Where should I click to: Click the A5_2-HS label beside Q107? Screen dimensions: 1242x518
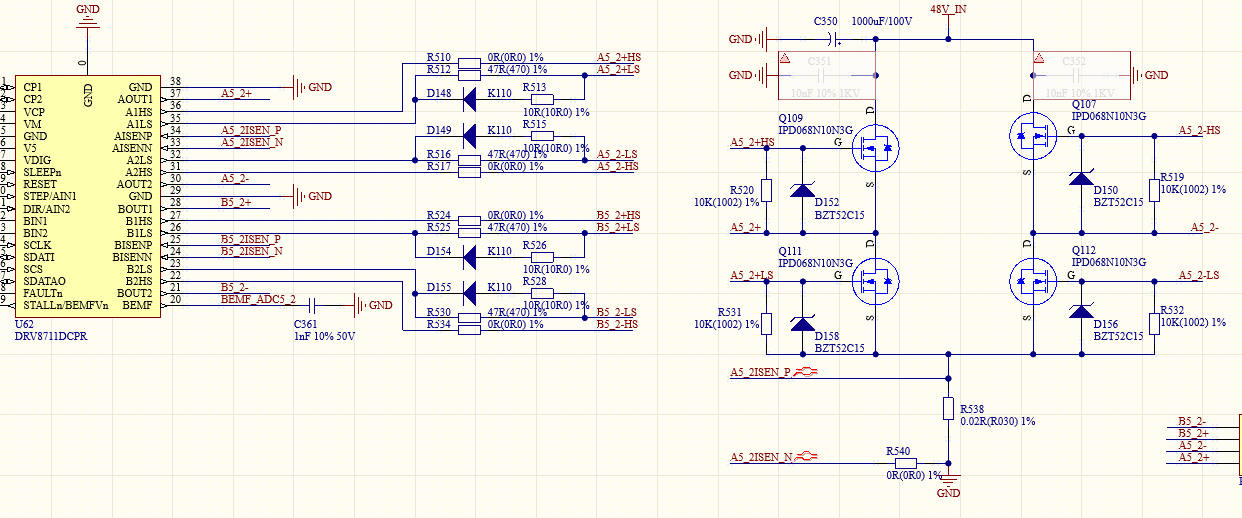tap(1199, 130)
